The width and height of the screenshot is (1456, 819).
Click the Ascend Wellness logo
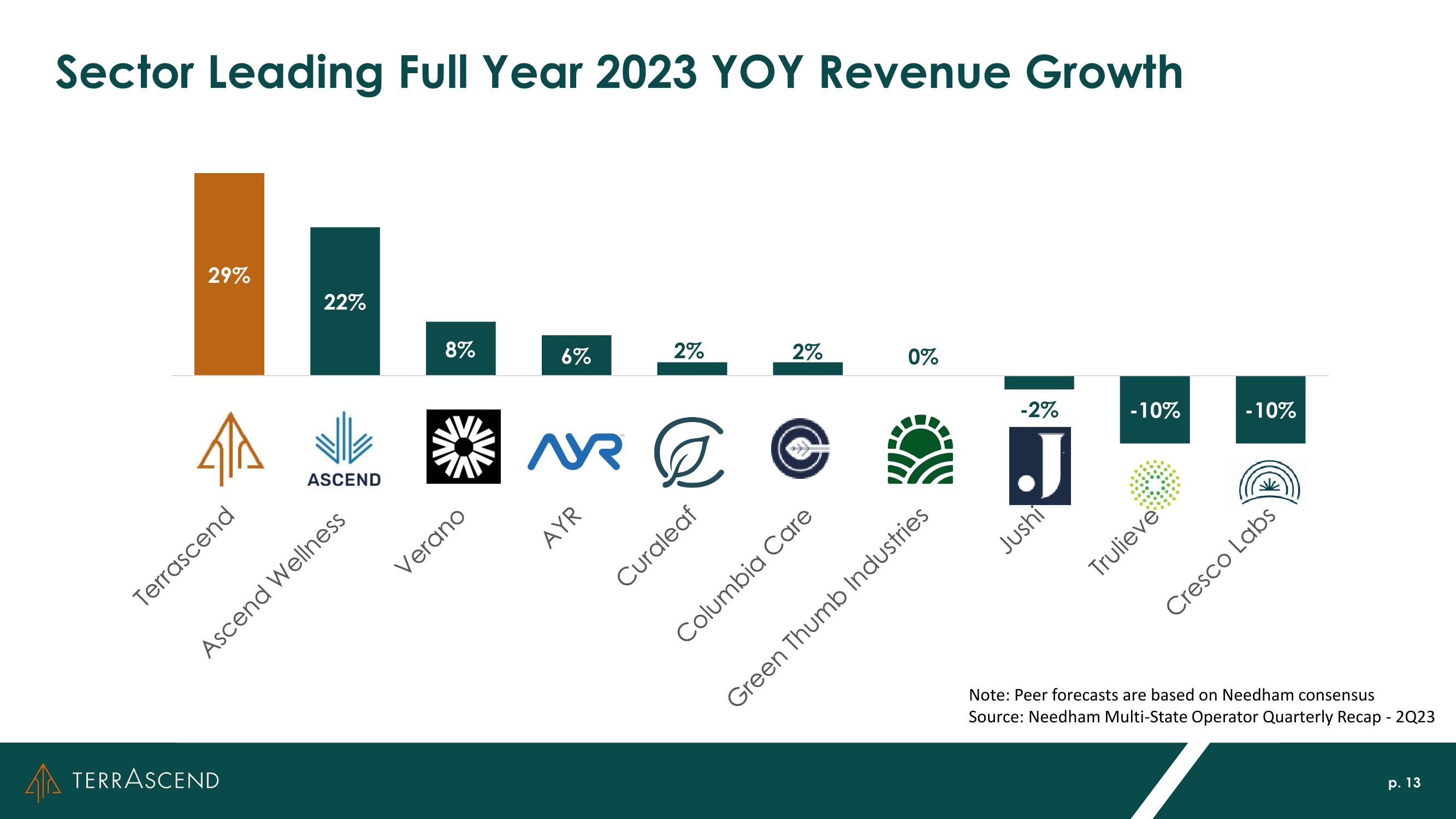click(x=344, y=450)
